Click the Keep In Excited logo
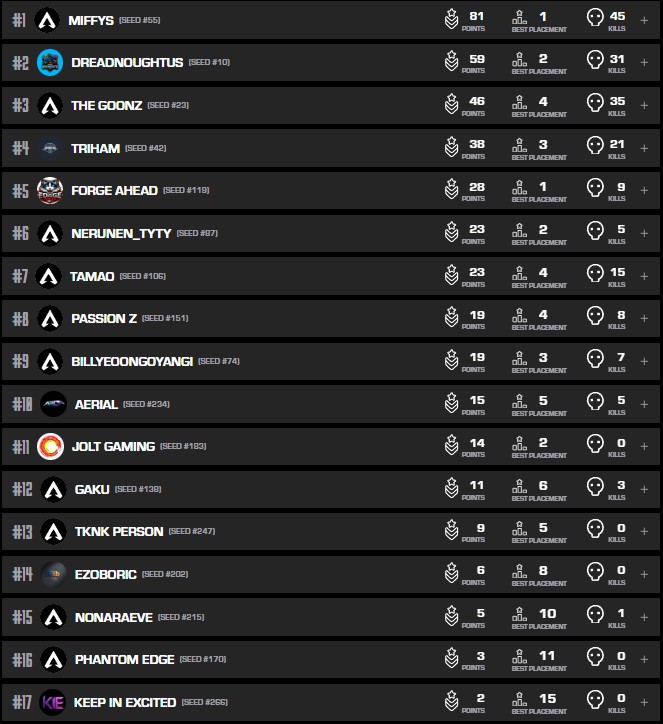 point(53,703)
